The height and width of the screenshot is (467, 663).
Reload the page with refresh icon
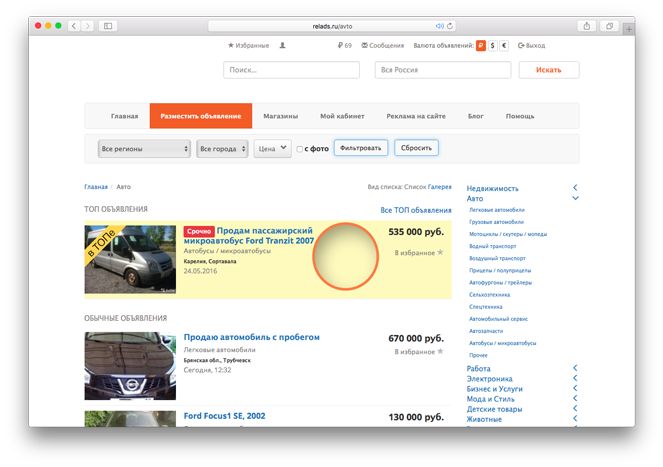tap(450, 26)
